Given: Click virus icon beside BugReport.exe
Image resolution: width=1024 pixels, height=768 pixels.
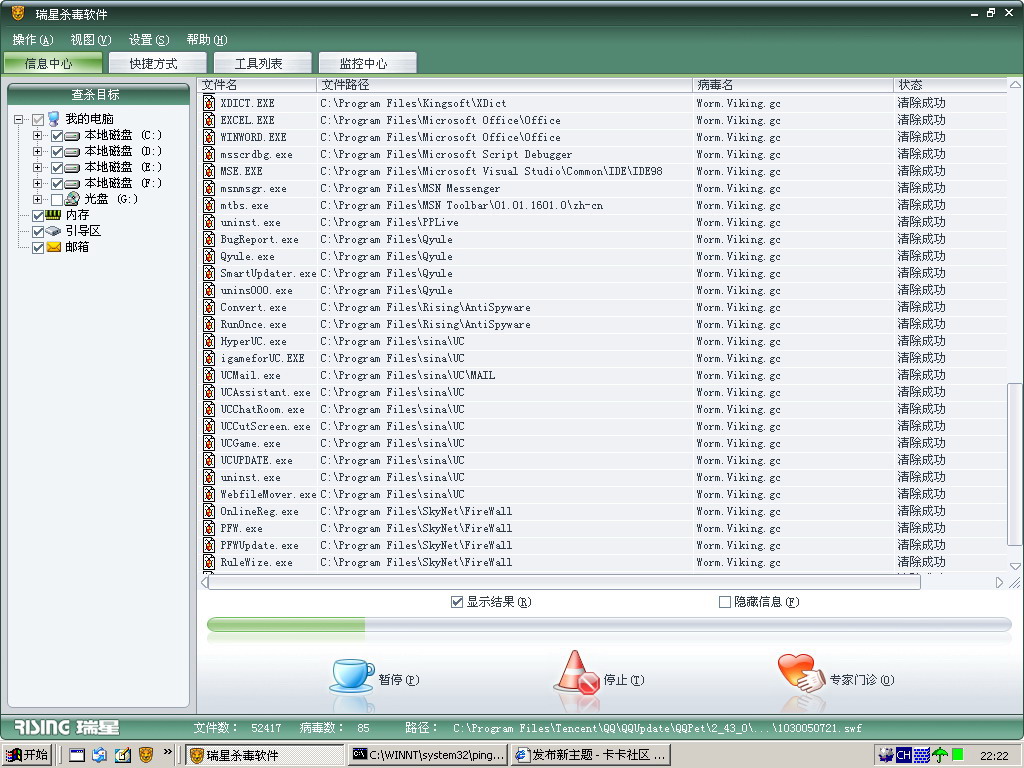Looking at the screenshot, I should tap(209, 239).
